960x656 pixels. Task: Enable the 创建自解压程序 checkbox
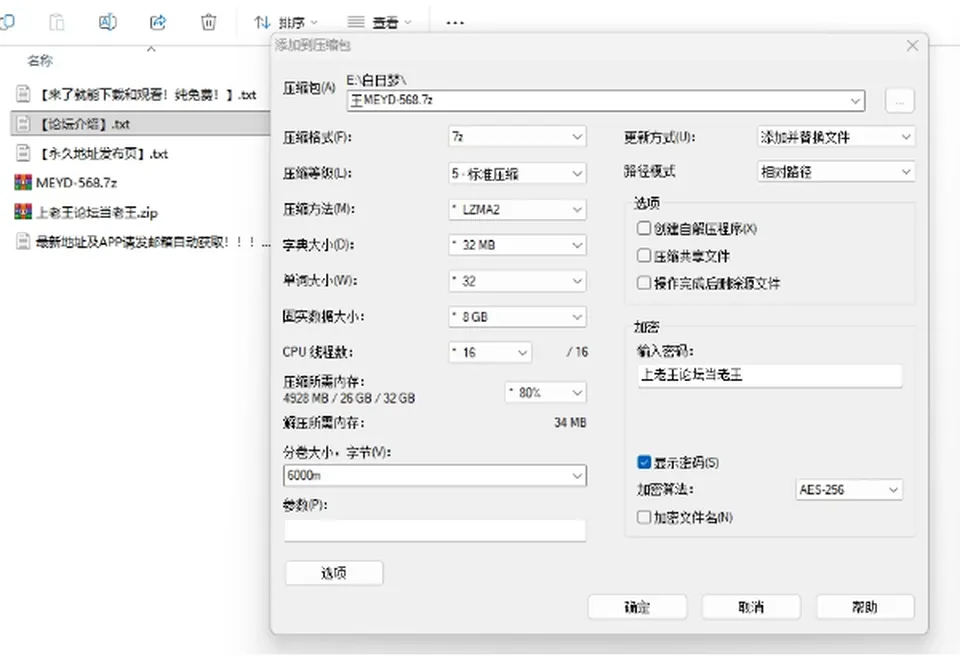click(x=643, y=228)
